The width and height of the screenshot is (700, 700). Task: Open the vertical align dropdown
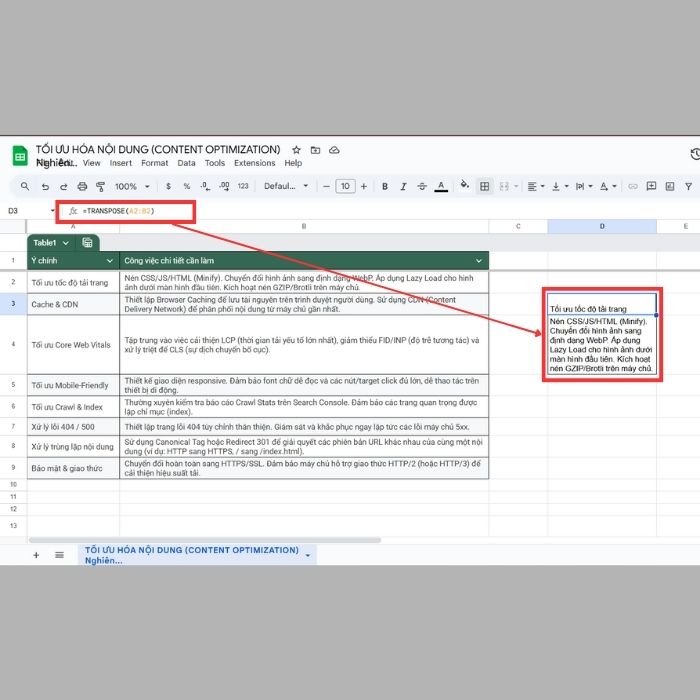pos(560,186)
